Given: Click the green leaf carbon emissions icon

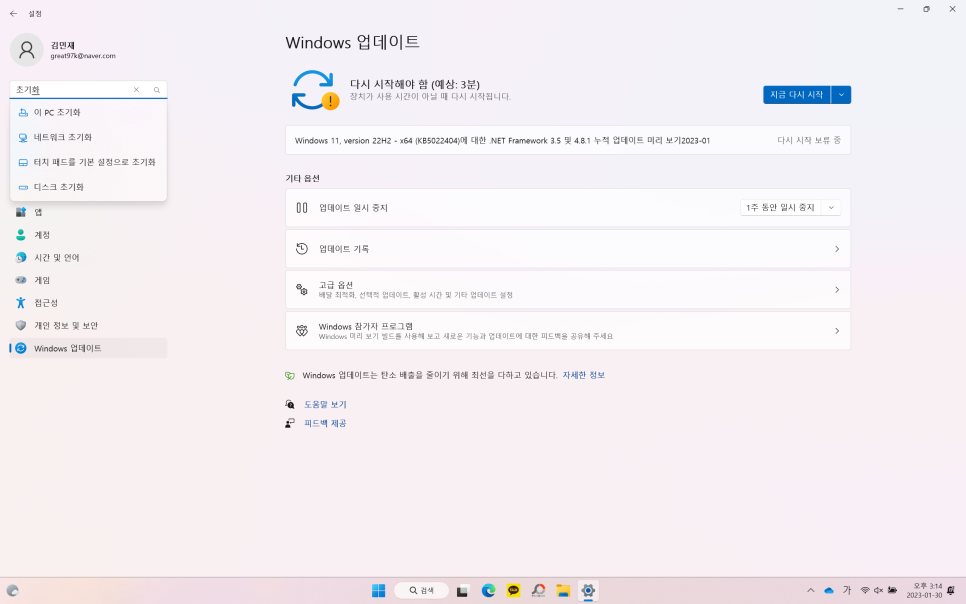Looking at the screenshot, I should pos(290,375).
